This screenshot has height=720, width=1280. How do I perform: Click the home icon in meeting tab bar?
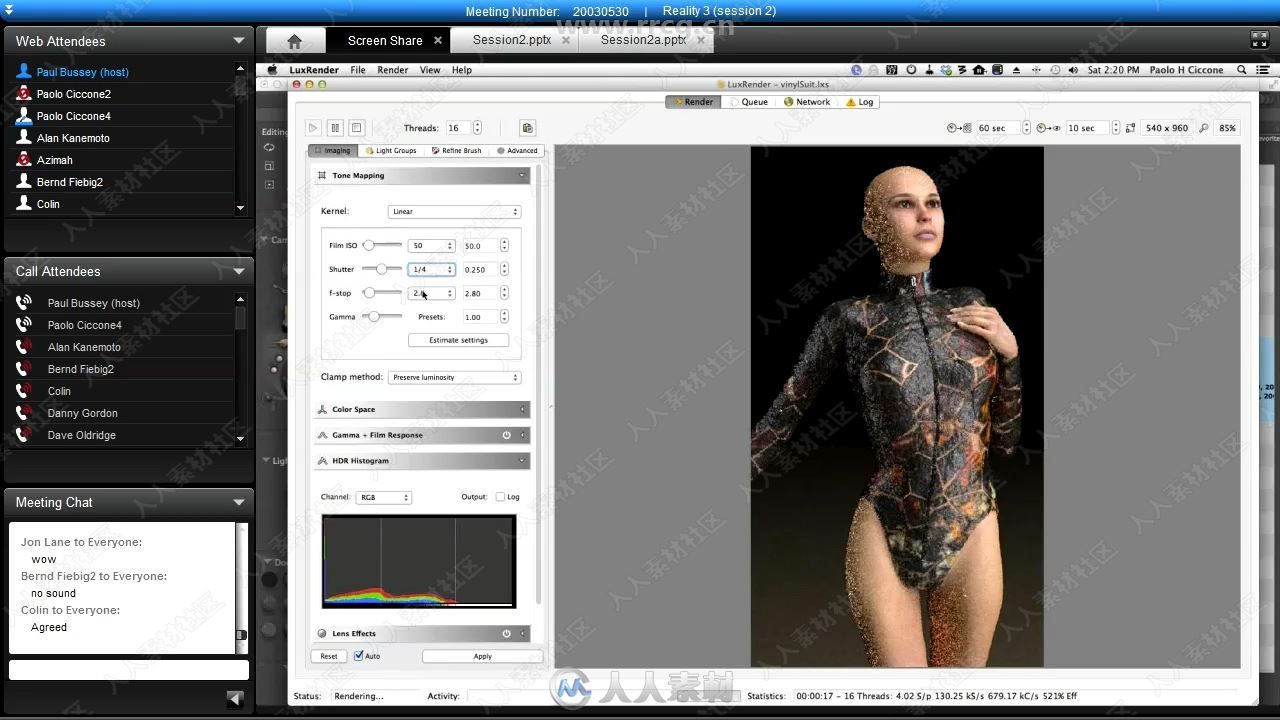tap(294, 41)
